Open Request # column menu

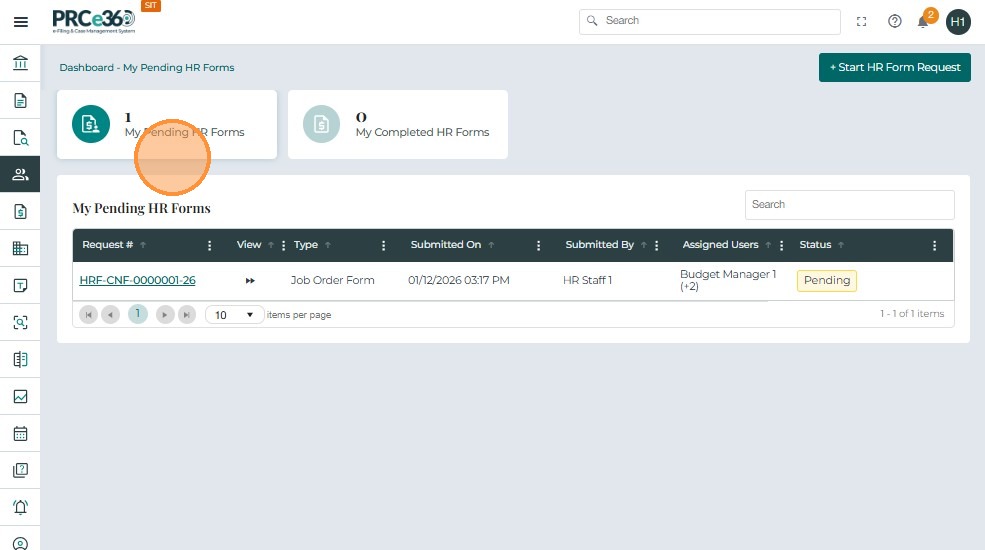click(210, 245)
